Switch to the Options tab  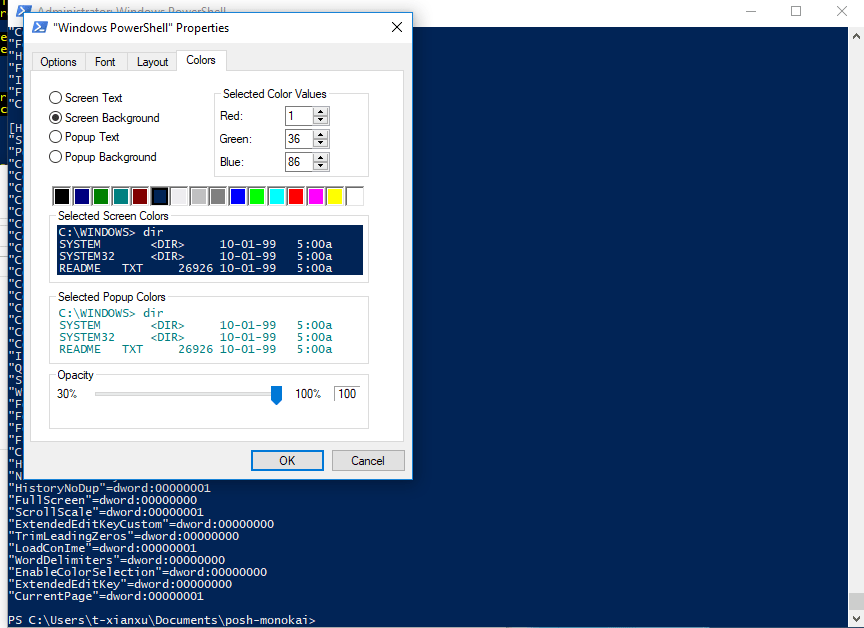point(58,61)
